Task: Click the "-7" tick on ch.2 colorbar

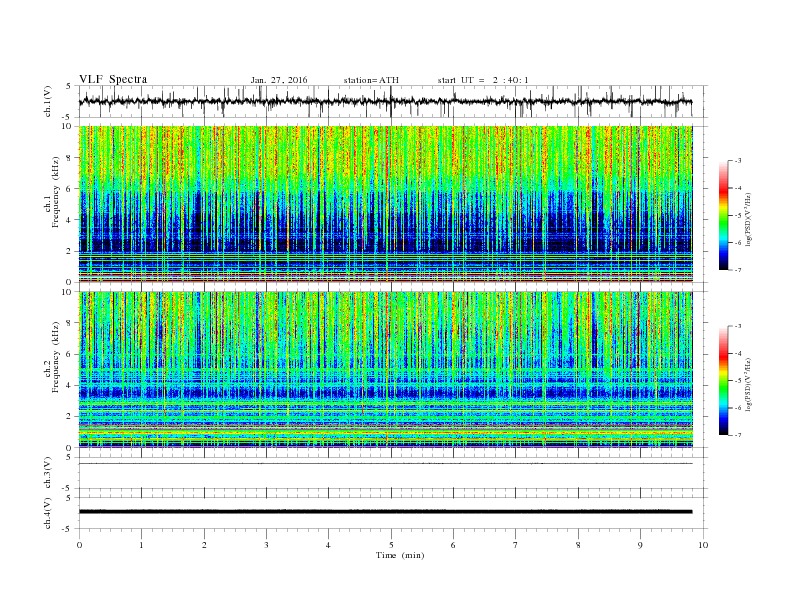Action: coord(738,435)
